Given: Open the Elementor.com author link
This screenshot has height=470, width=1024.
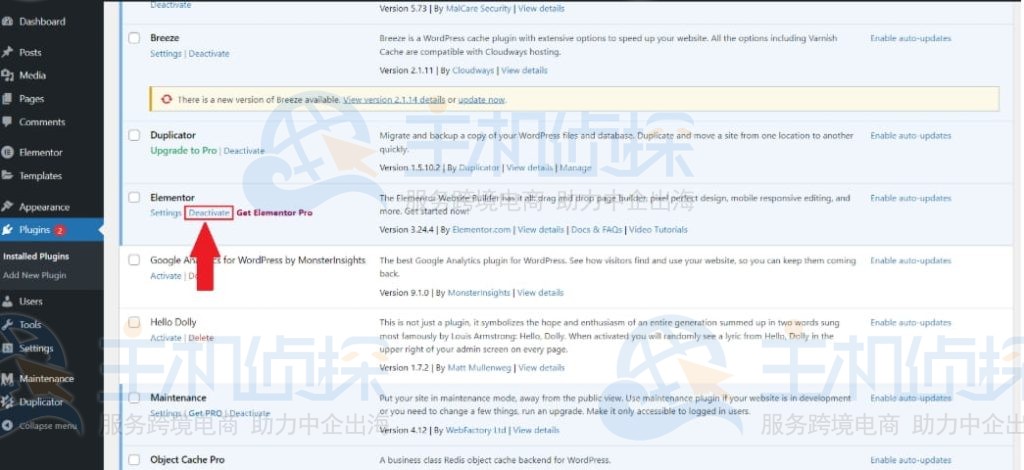Looking at the screenshot, I should [481, 230].
